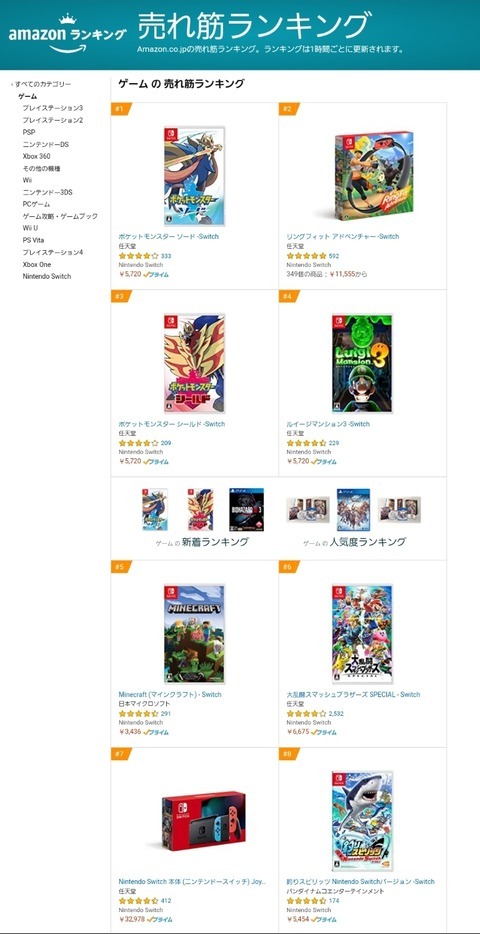Open ニンテンドー3DS category
This screenshot has width=480, height=934.
click(47, 192)
